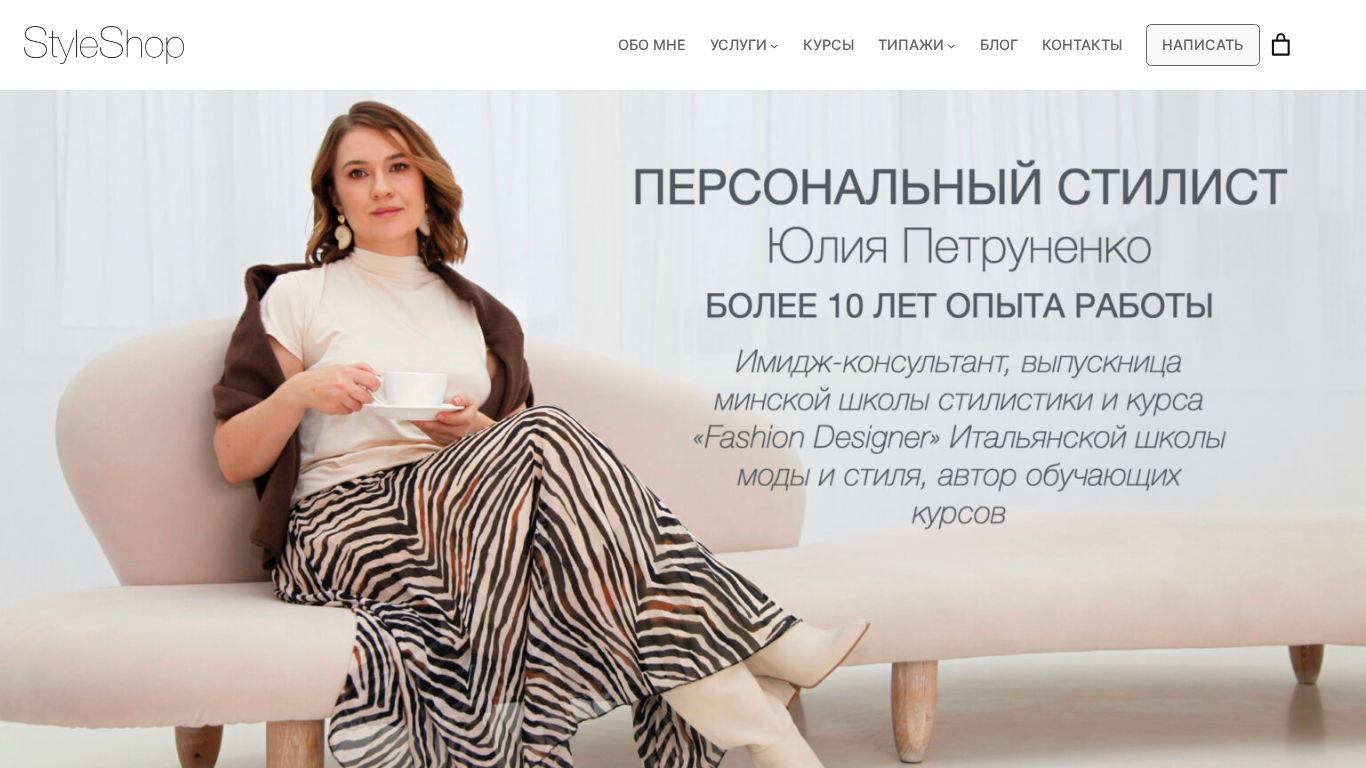Viewport: 1366px width, 768px height.
Task: Click the name Юлия Петруненко
Action: (x=959, y=247)
